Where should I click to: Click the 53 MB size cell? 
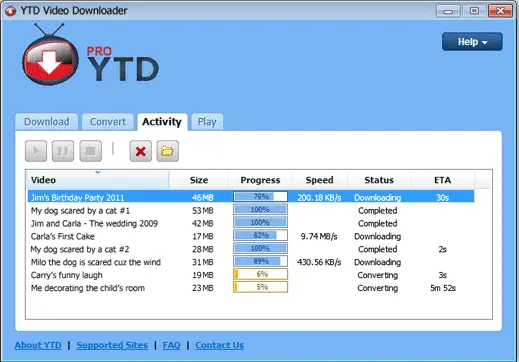[x=203, y=211]
